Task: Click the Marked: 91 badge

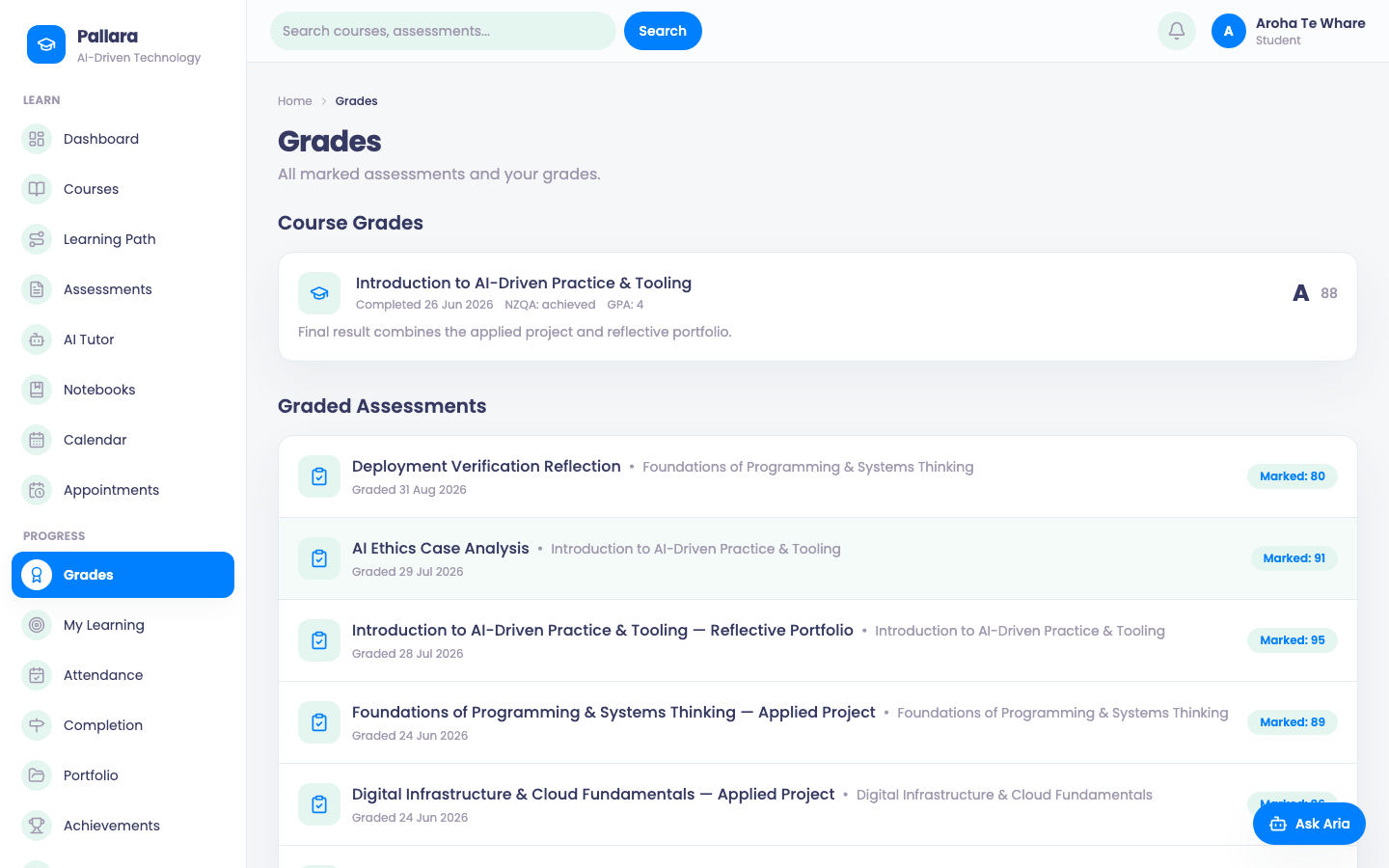Action: point(1294,558)
